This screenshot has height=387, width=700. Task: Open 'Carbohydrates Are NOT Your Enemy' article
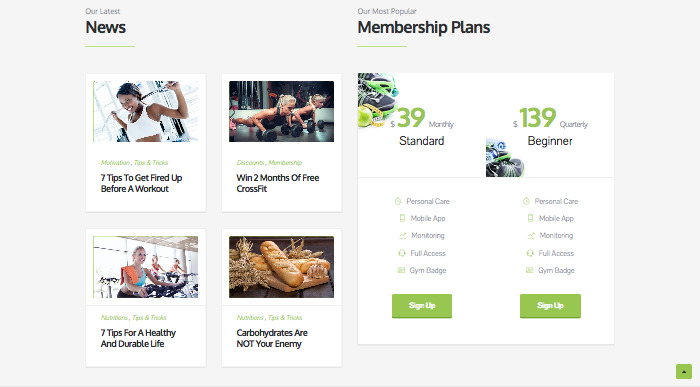point(272,338)
